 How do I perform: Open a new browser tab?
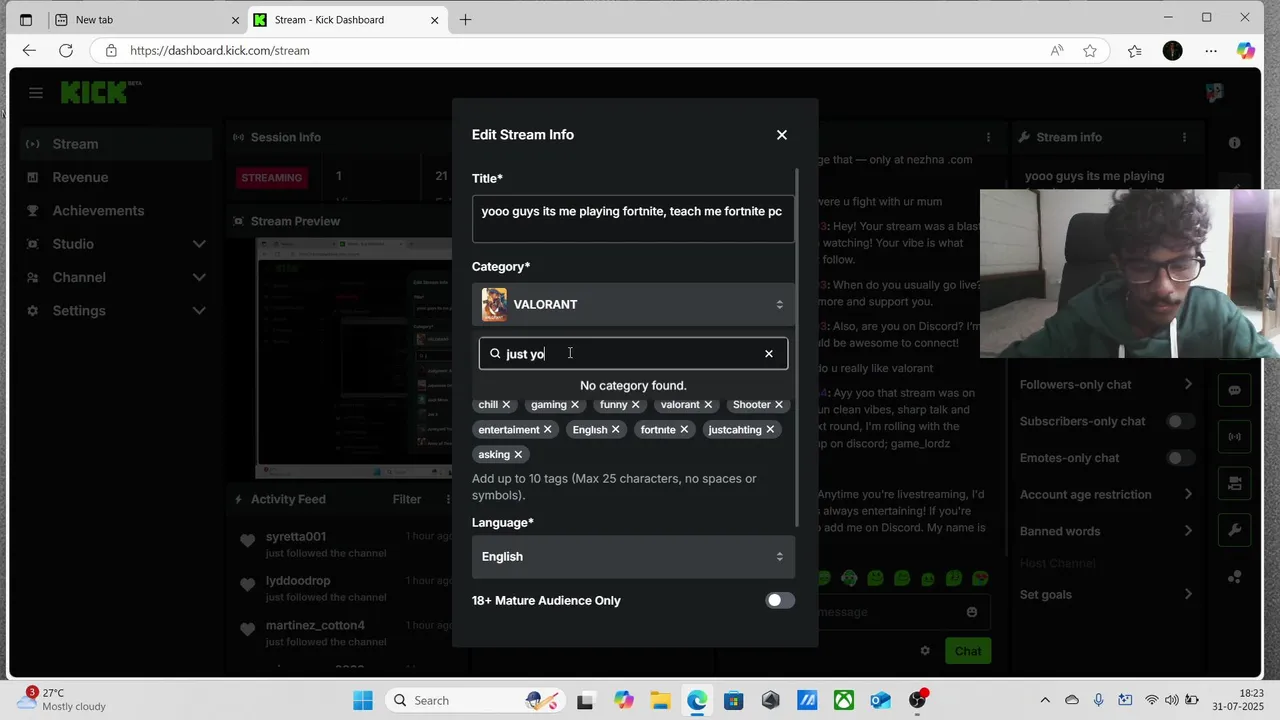click(466, 20)
